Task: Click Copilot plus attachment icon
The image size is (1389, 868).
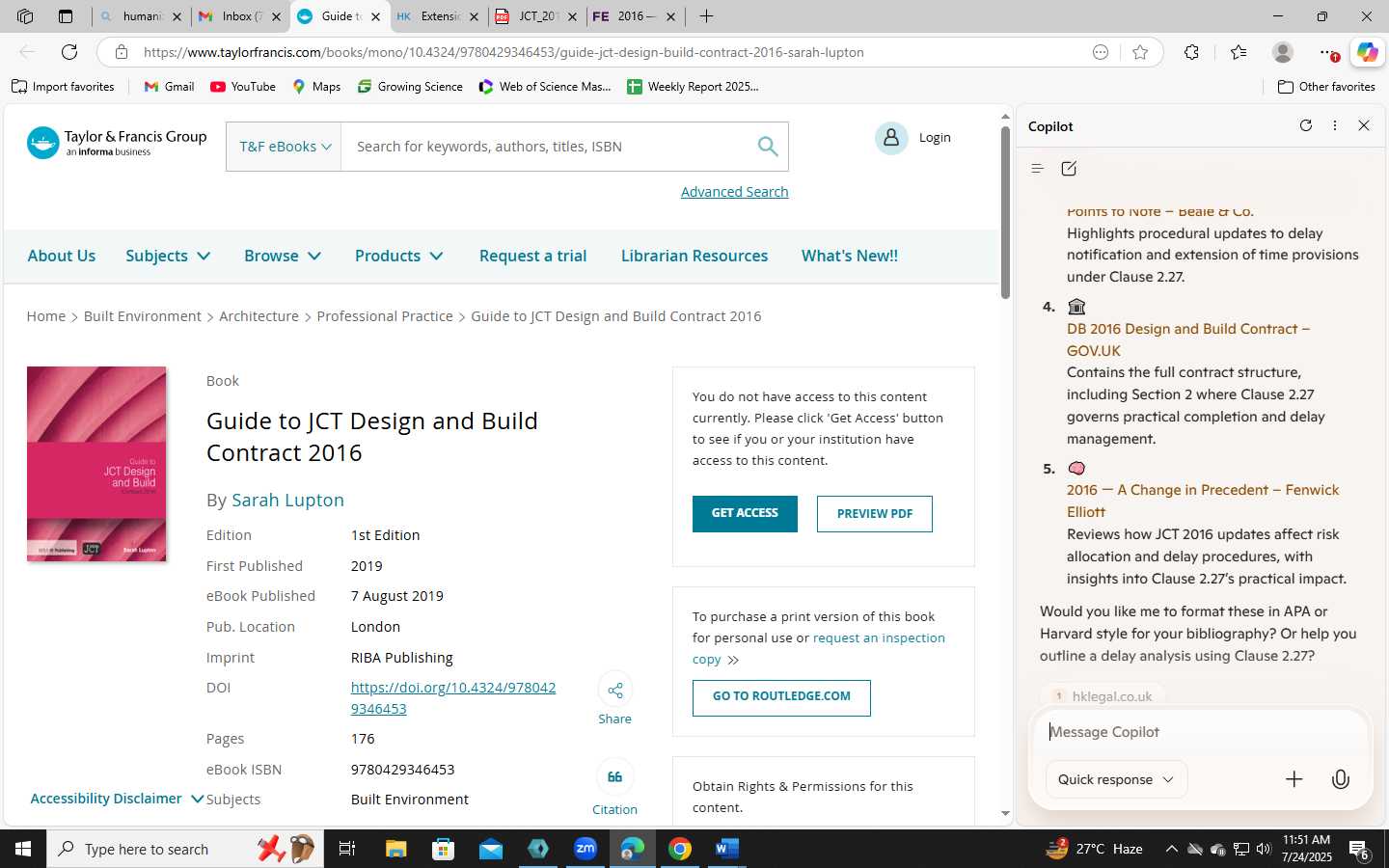Action: (1294, 779)
